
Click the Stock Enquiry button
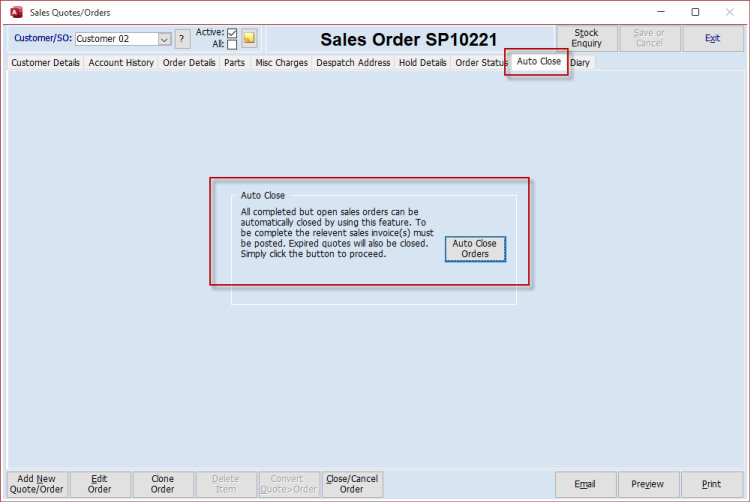586,38
